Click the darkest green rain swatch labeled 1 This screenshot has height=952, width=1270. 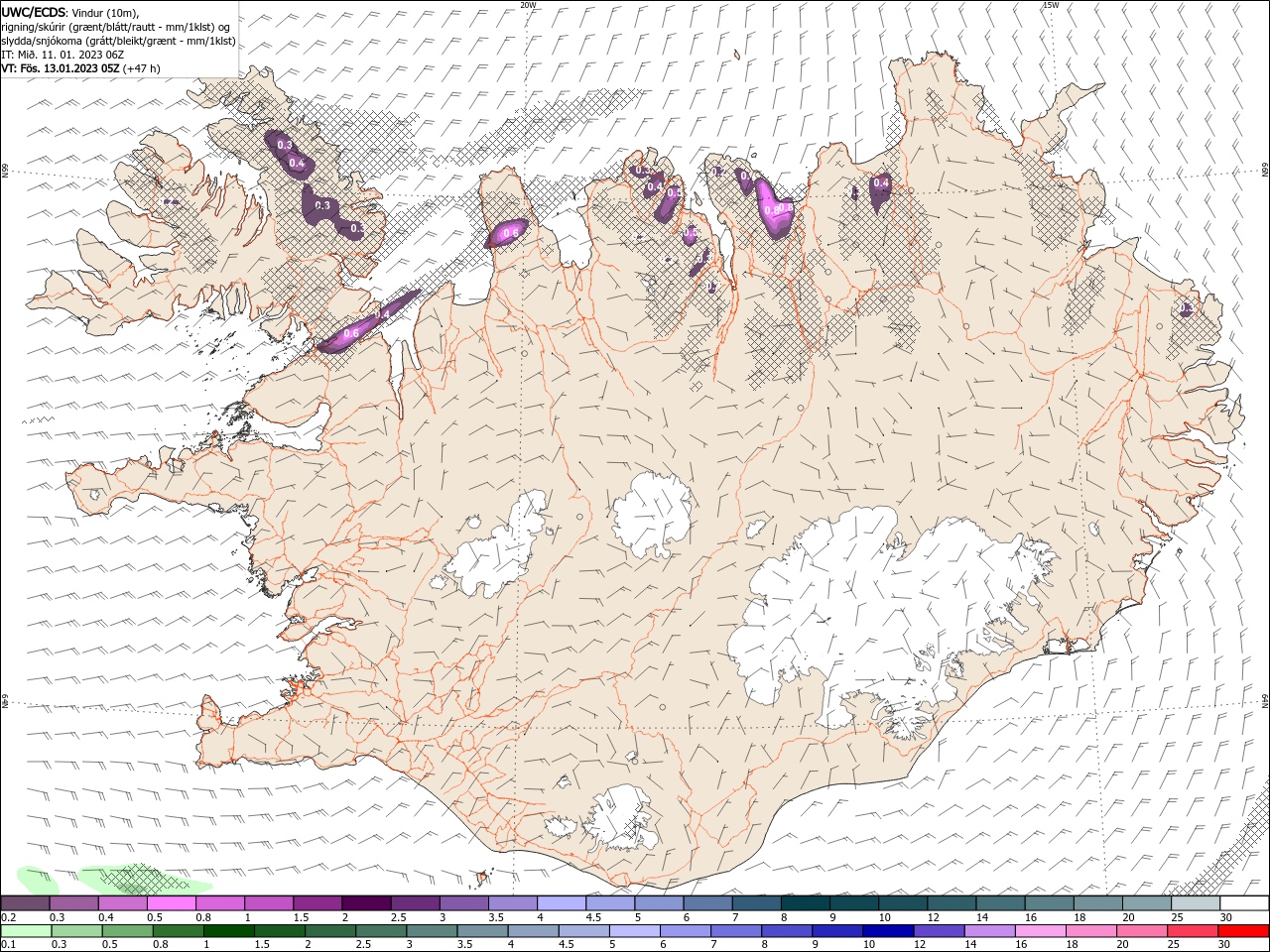click(x=229, y=931)
